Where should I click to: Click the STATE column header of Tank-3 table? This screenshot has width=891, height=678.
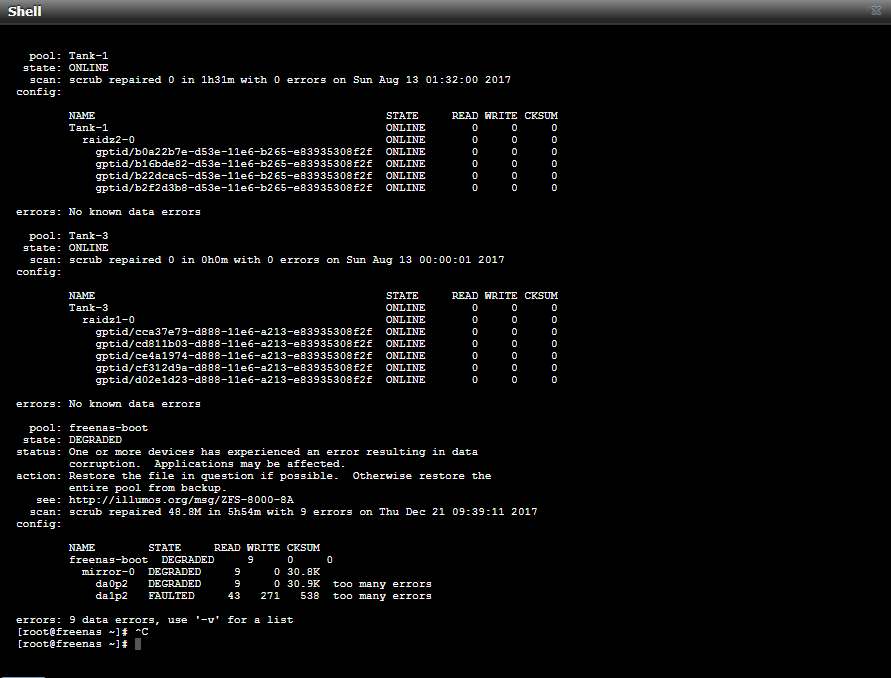(x=402, y=296)
